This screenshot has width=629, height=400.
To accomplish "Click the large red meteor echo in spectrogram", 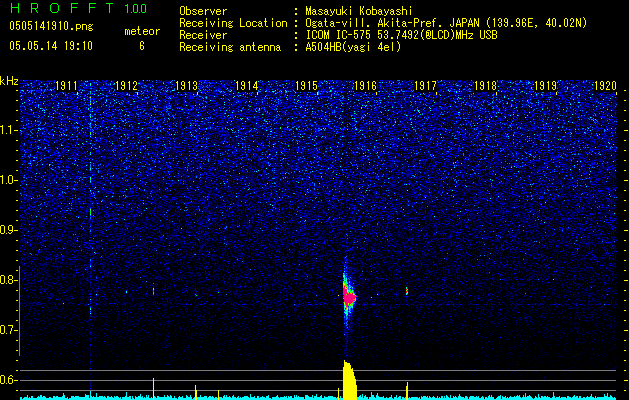I will click(349, 298).
